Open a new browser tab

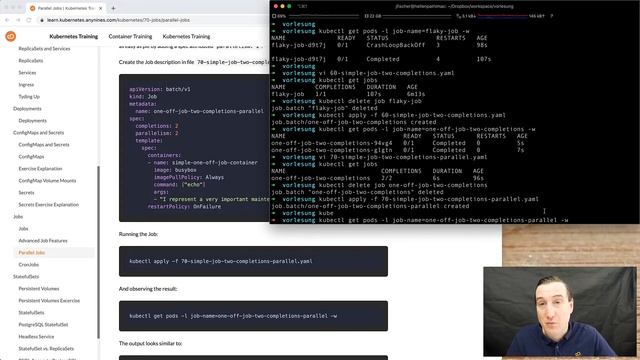tap(113, 8)
